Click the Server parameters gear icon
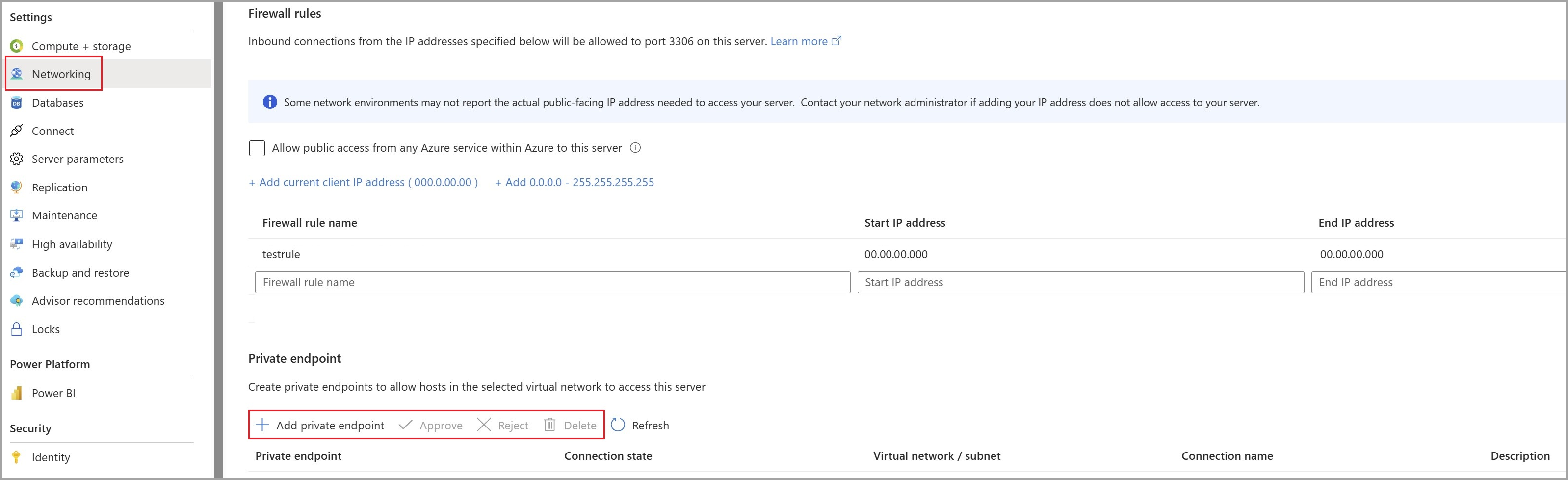 (16, 159)
